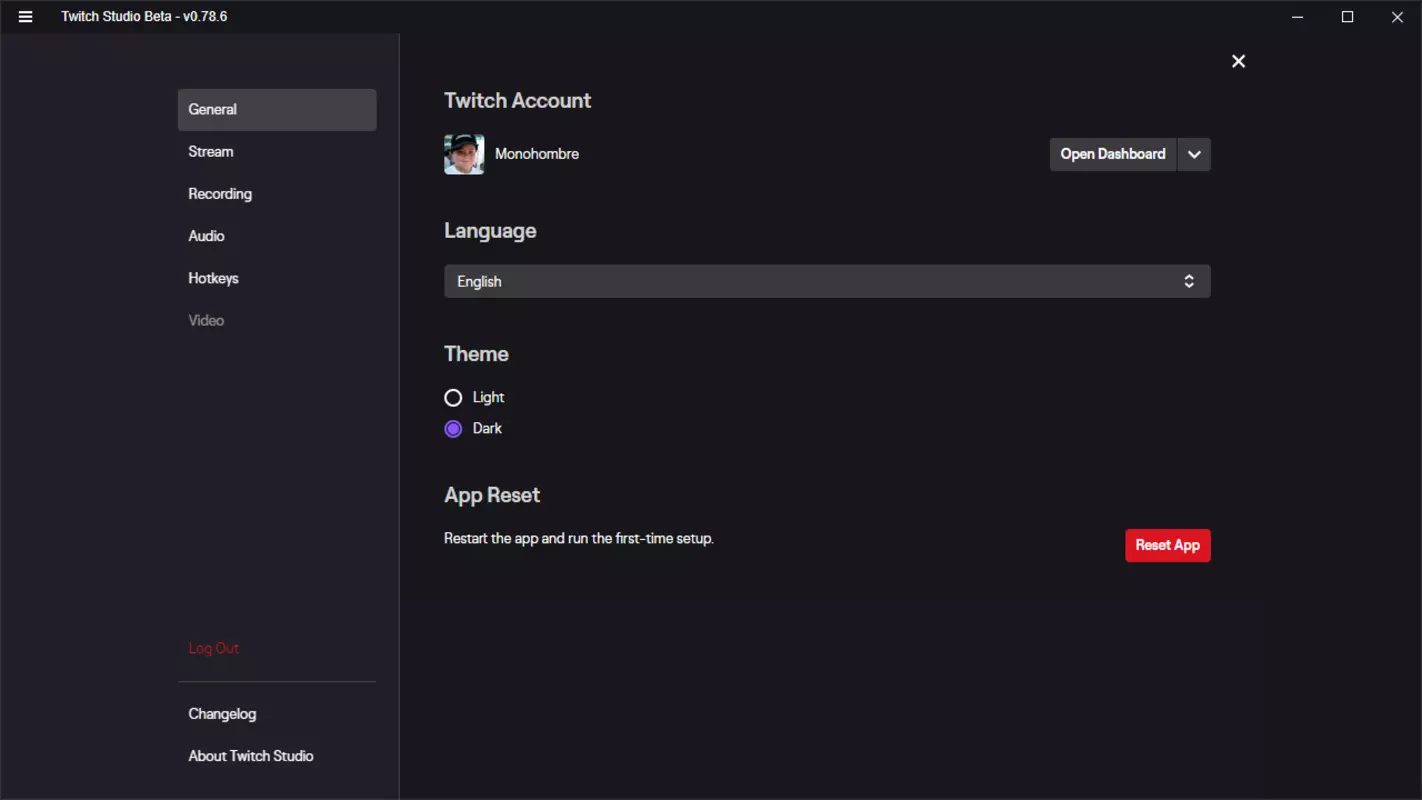Maximize the Twitch Studio window
Viewport: 1422px width, 800px height.
1347,17
